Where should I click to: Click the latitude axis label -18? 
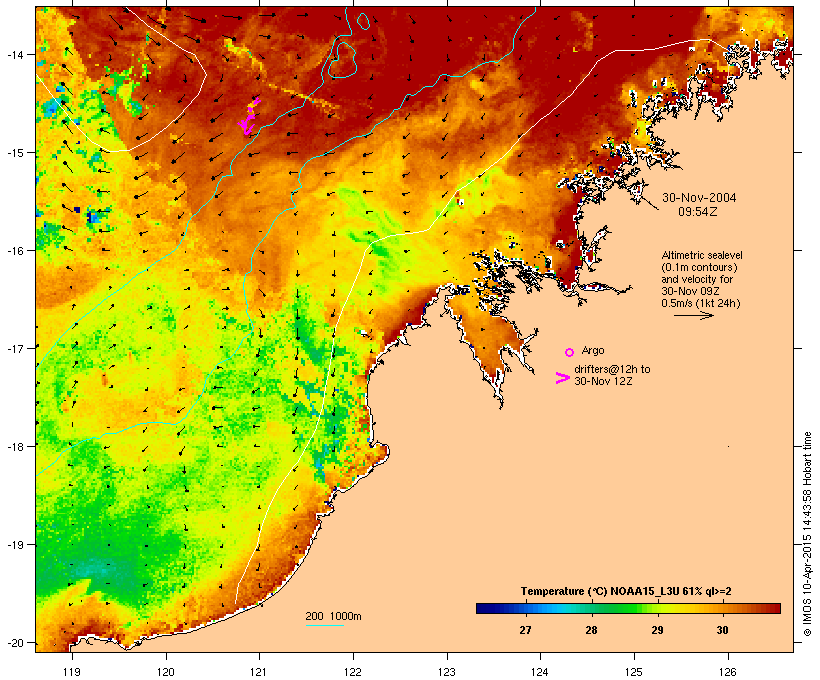tap(15, 446)
